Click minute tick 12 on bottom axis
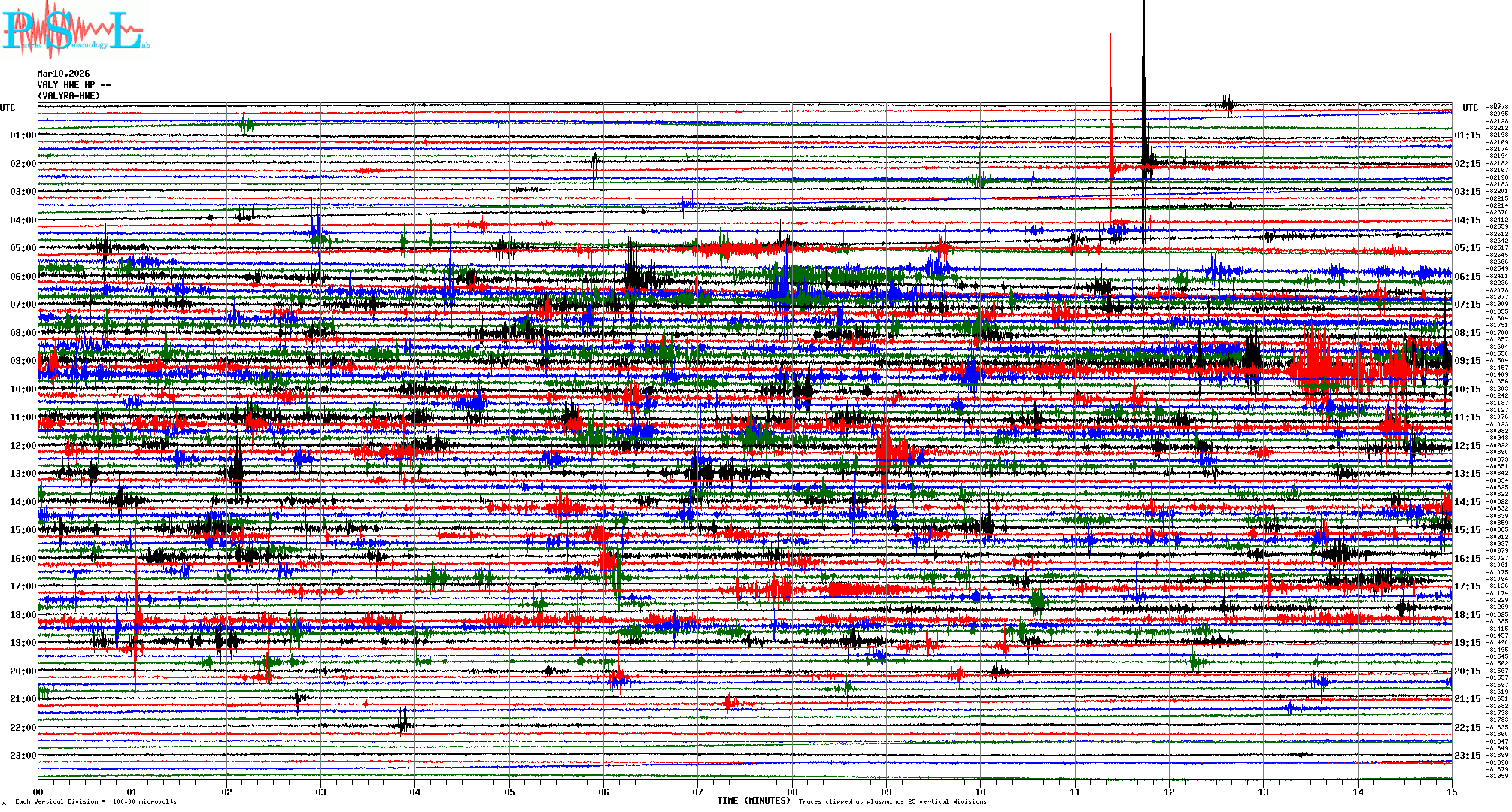The width and height of the screenshot is (1512, 812). point(1169,792)
